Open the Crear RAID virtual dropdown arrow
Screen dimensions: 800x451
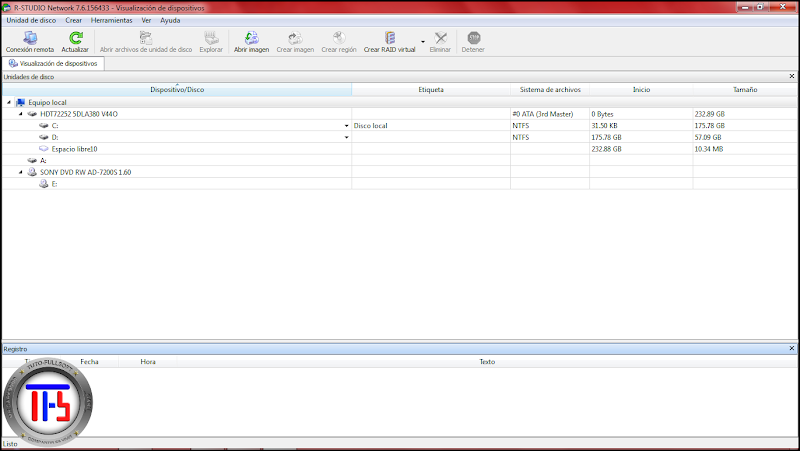[422, 42]
